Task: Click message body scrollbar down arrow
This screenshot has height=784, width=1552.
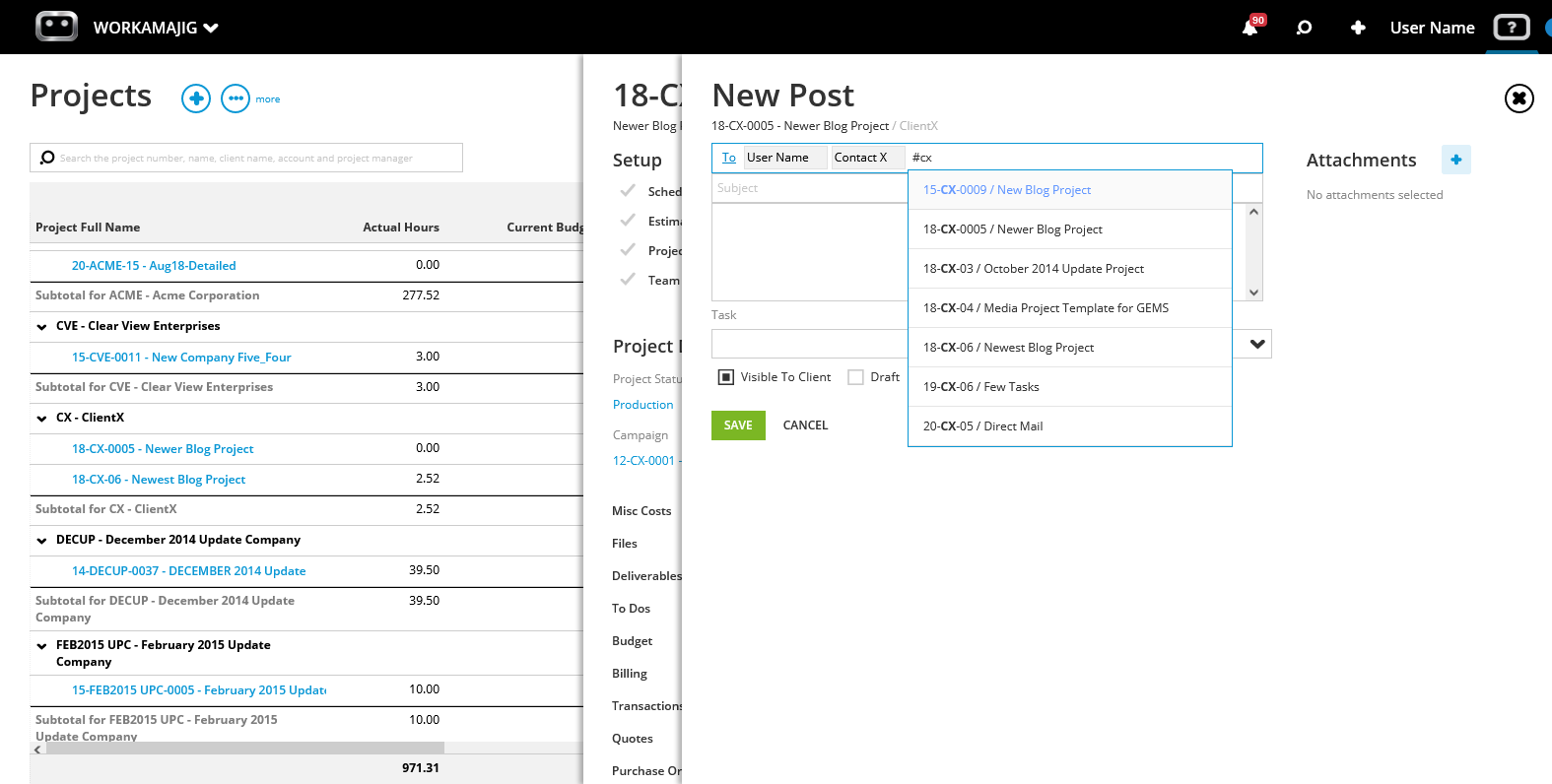Action: tap(1253, 293)
